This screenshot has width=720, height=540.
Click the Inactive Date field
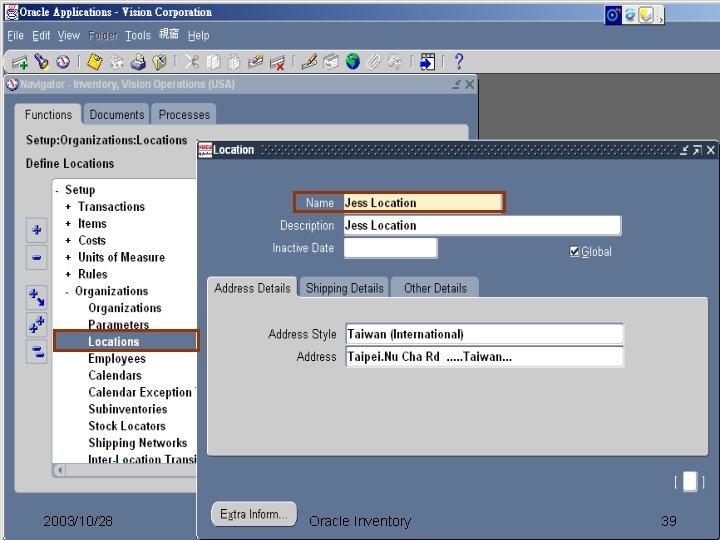(390, 248)
